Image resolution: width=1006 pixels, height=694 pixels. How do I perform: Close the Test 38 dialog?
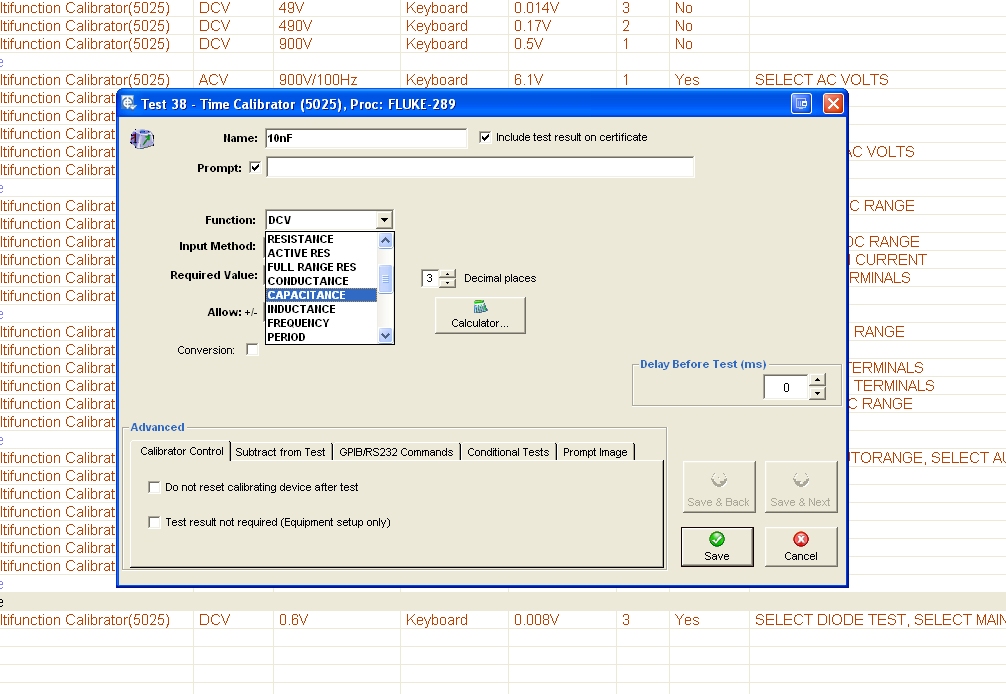pos(832,103)
